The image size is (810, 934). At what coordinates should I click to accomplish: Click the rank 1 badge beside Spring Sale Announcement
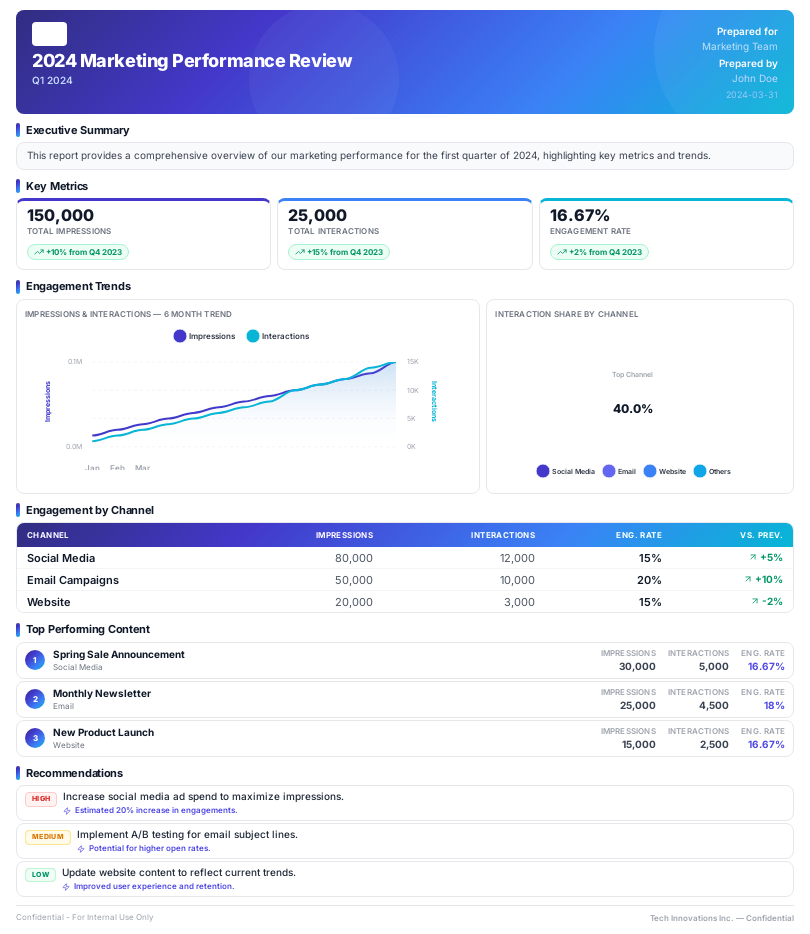click(x=34, y=660)
